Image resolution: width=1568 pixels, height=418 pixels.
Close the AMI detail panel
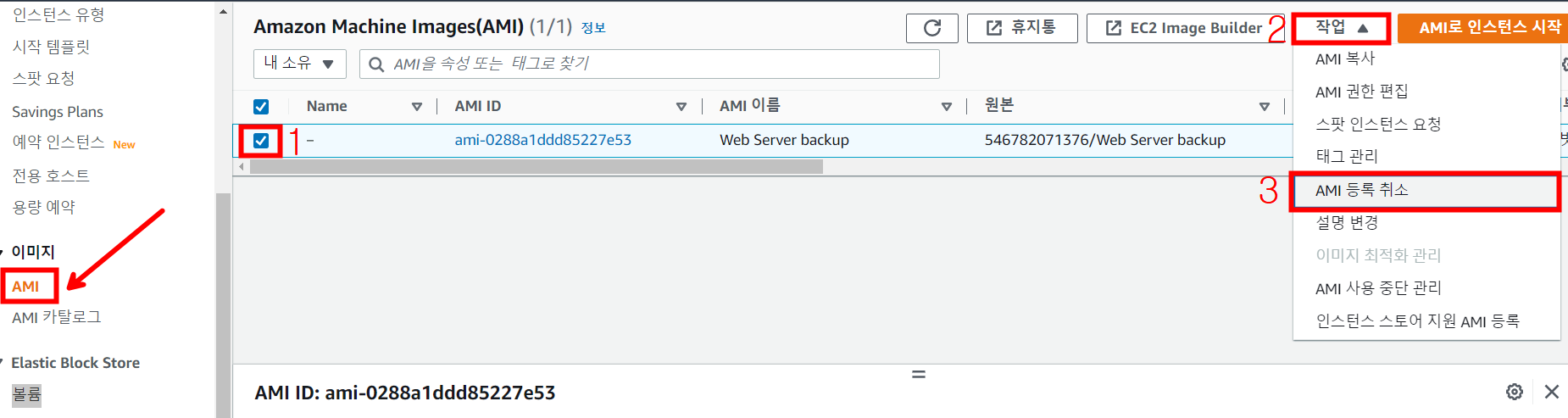[1552, 392]
